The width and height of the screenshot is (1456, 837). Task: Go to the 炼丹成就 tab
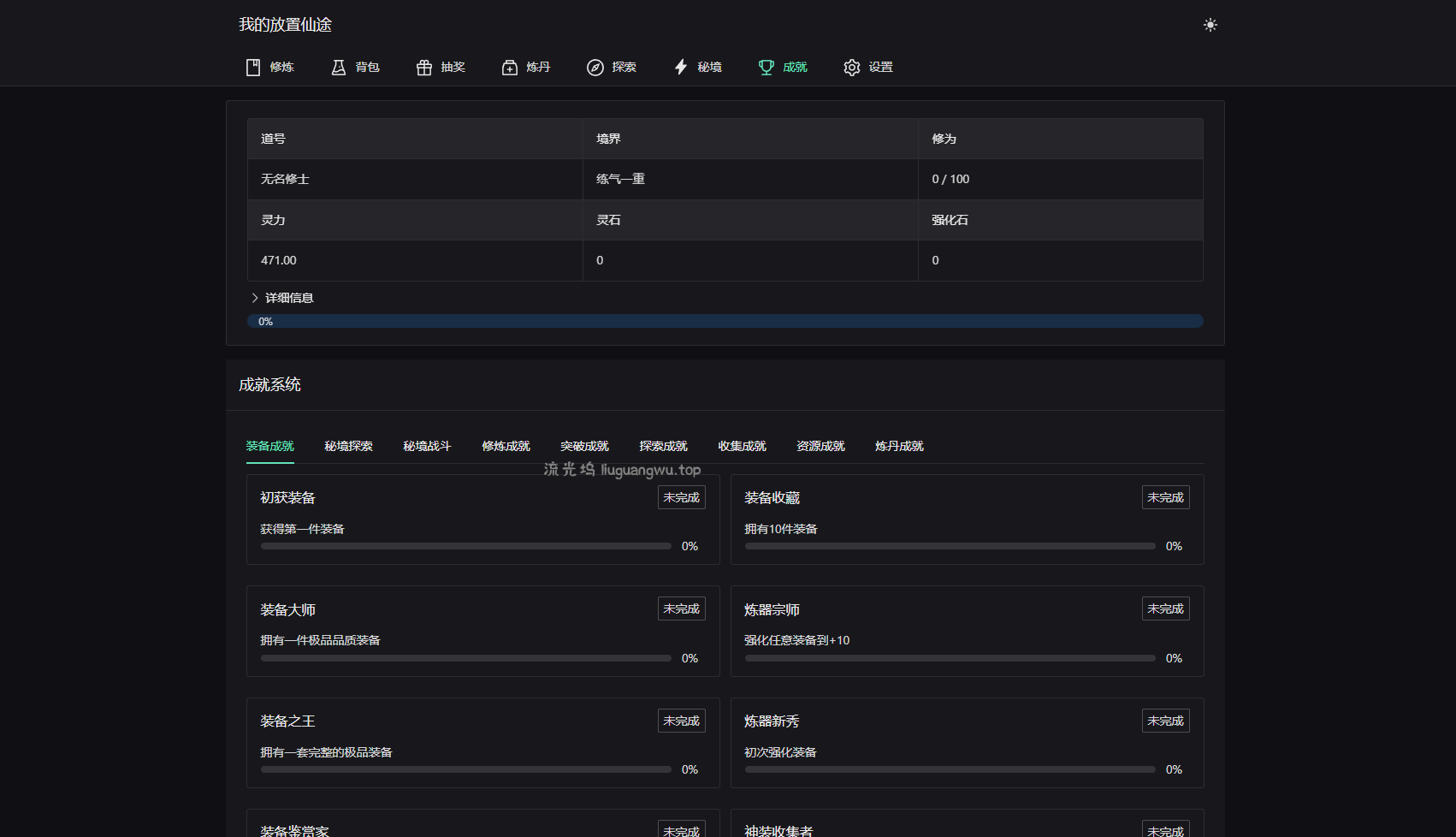(x=899, y=446)
